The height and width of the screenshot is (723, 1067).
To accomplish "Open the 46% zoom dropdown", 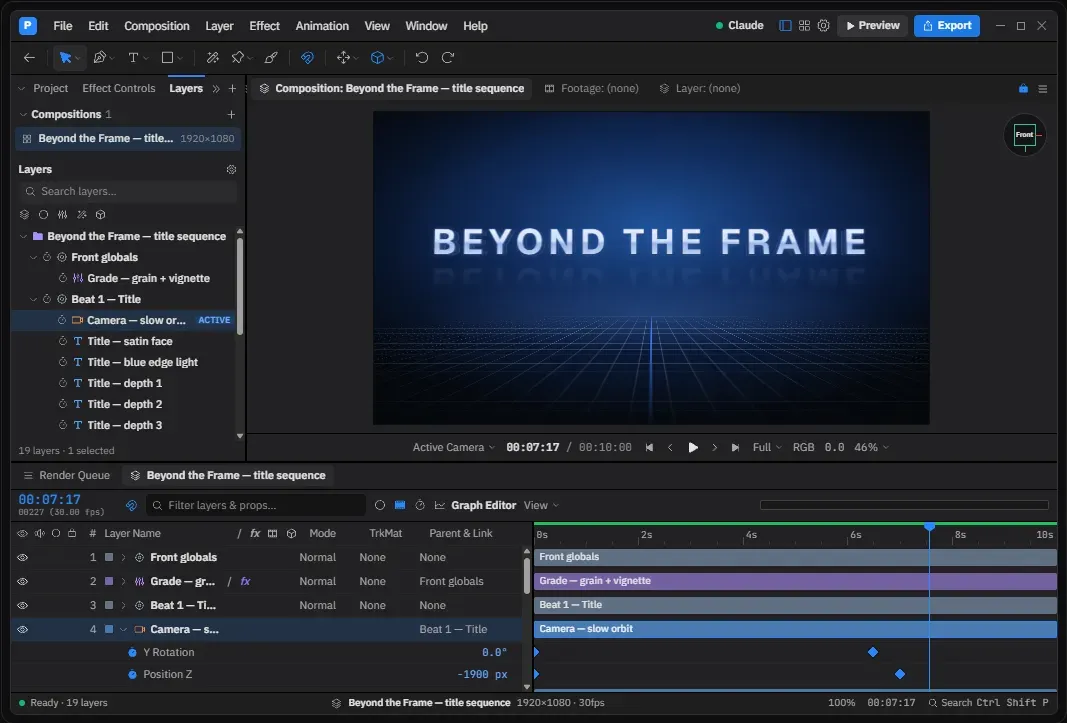I will coord(872,447).
